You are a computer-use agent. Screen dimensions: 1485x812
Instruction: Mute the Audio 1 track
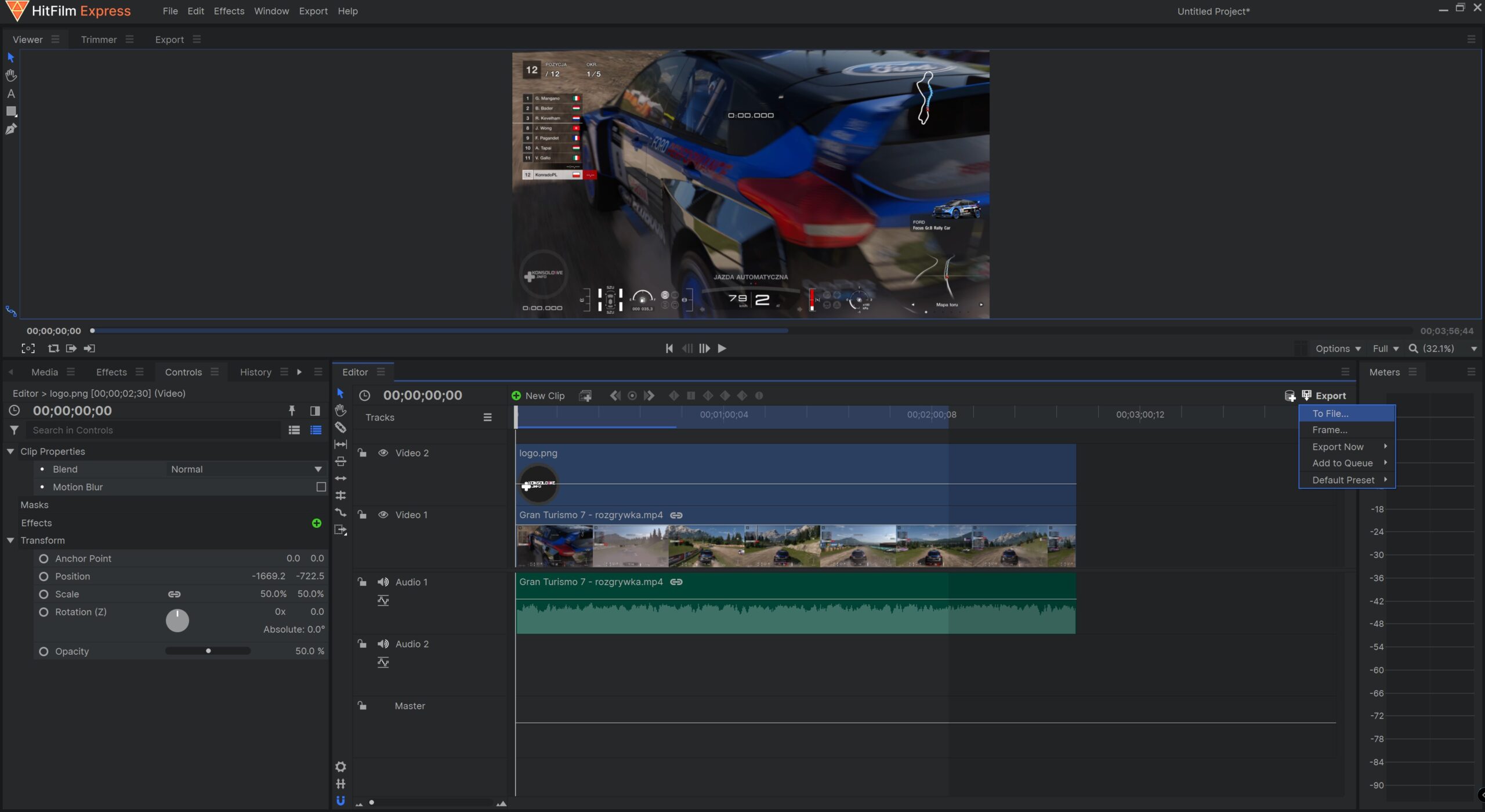tap(383, 582)
